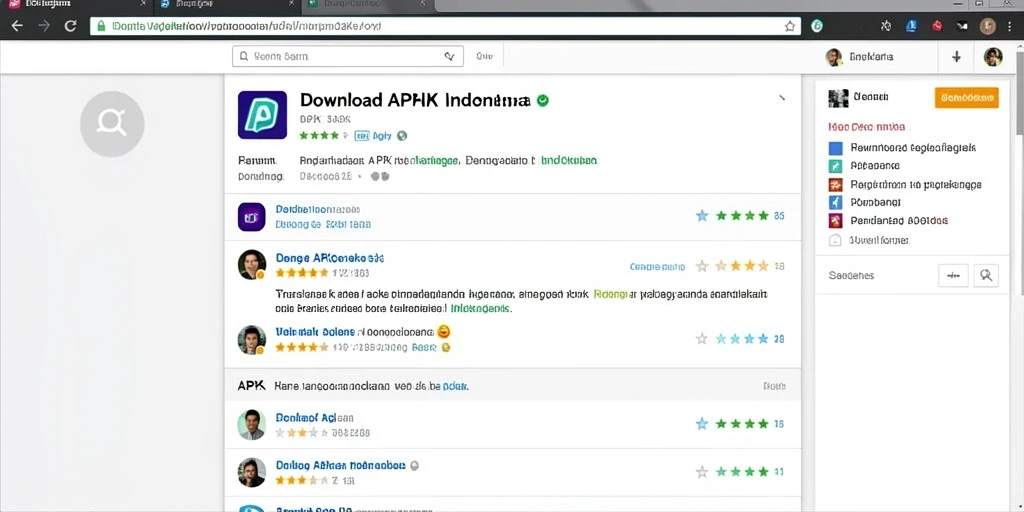Click the Download APHK app logo icon
The height and width of the screenshot is (512, 1024).
(x=262, y=115)
